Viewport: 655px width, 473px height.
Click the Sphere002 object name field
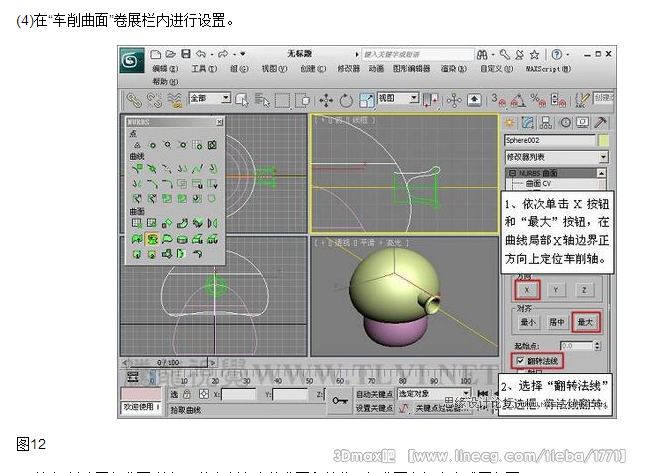(550, 140)
